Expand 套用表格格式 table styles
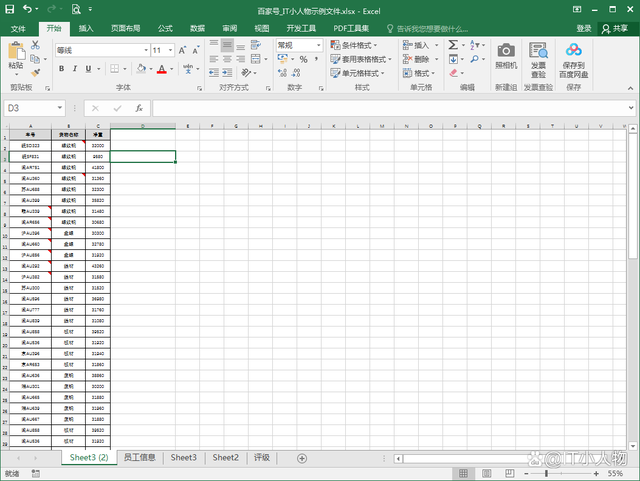Viewport: 640px width, 481px height. tap(361, 59)
